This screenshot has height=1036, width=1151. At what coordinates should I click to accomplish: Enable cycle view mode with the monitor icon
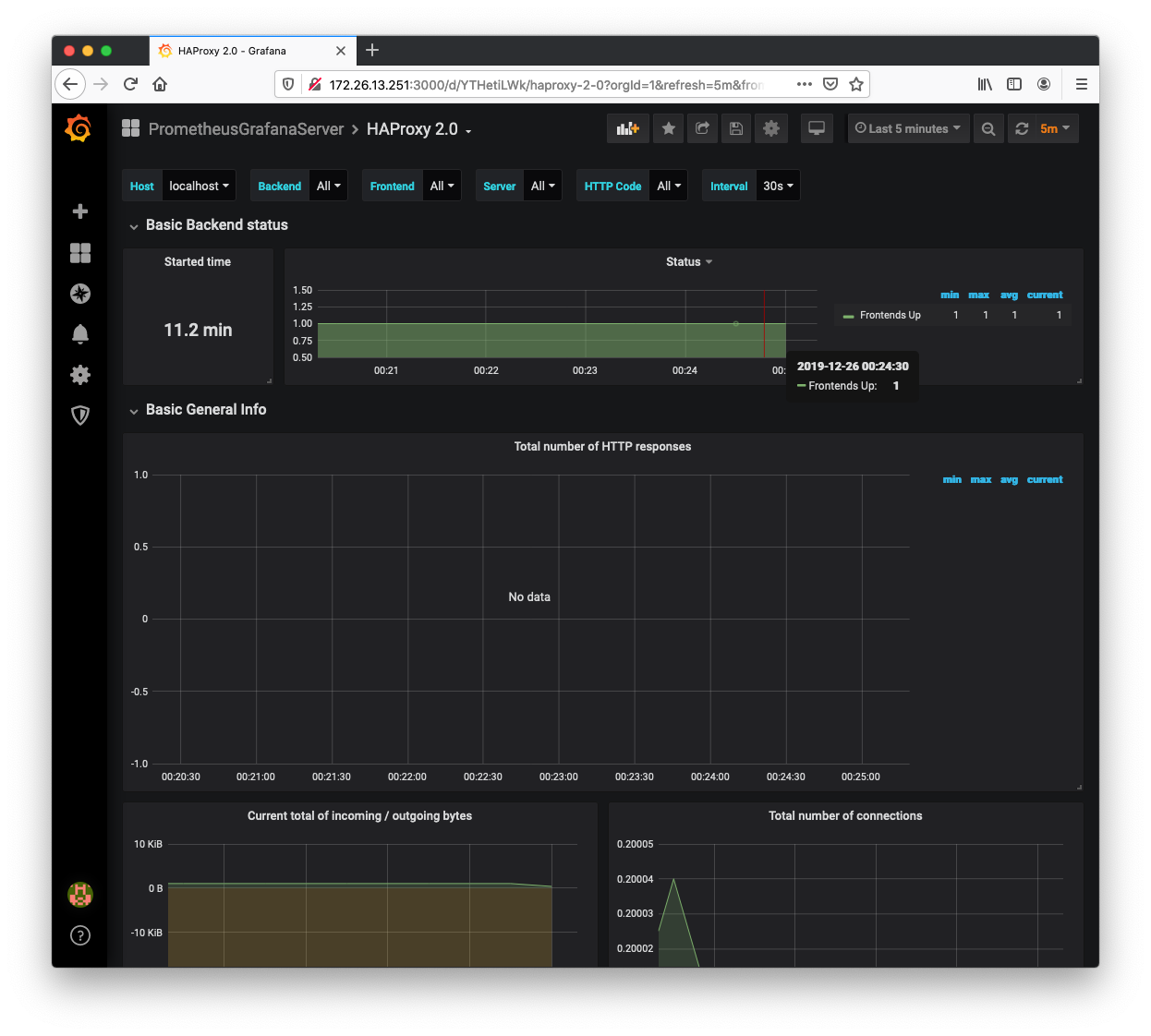(x=817, y=128)
